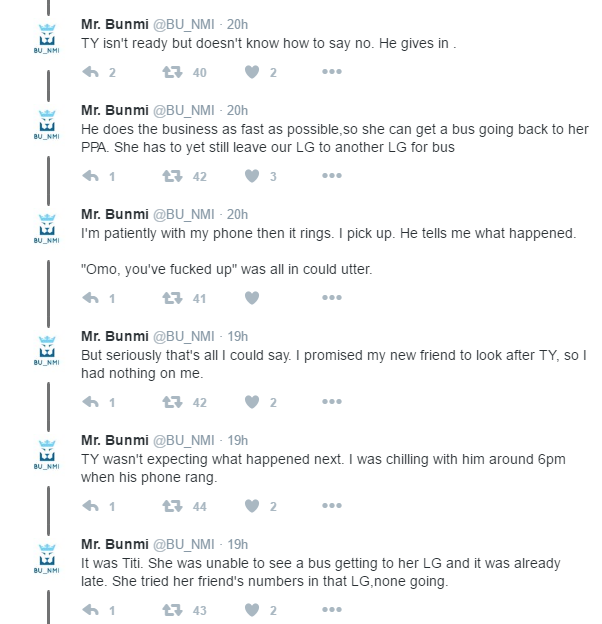Like the 'TY isn't ready' tweet

[x=252, y=72]
